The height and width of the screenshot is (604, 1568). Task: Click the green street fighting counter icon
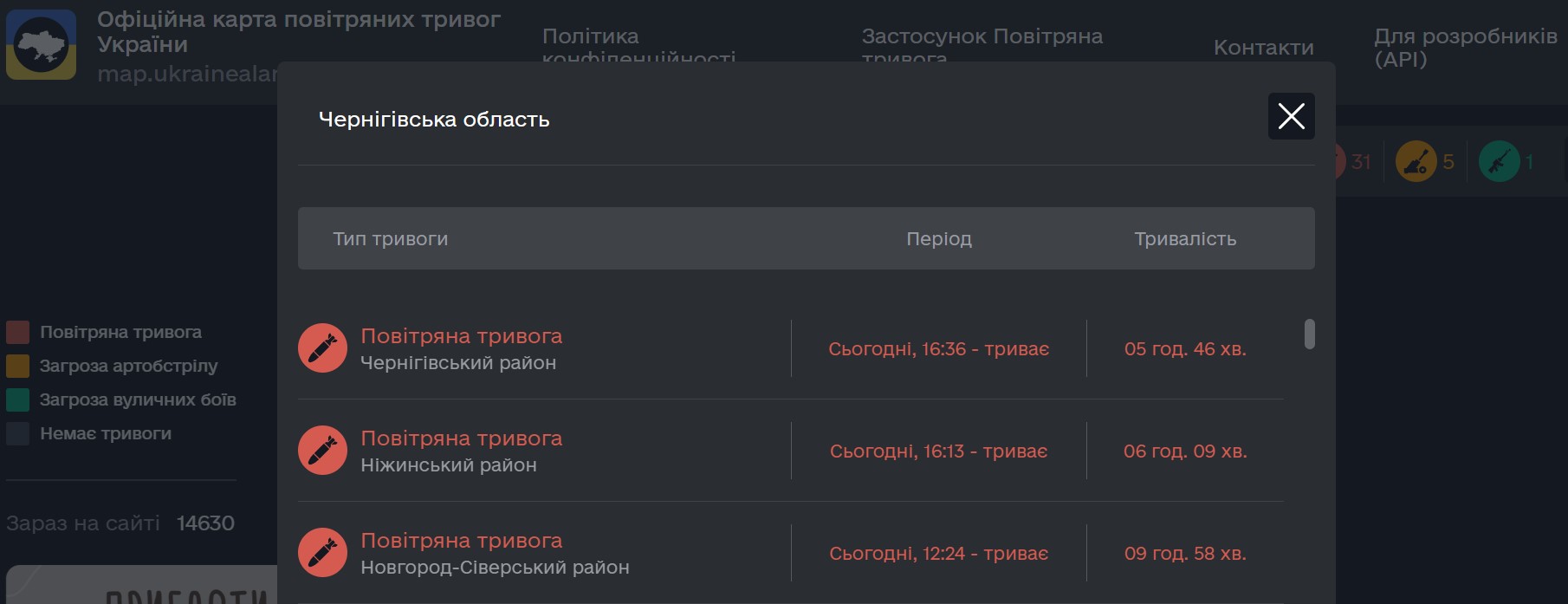[1499, 161]
